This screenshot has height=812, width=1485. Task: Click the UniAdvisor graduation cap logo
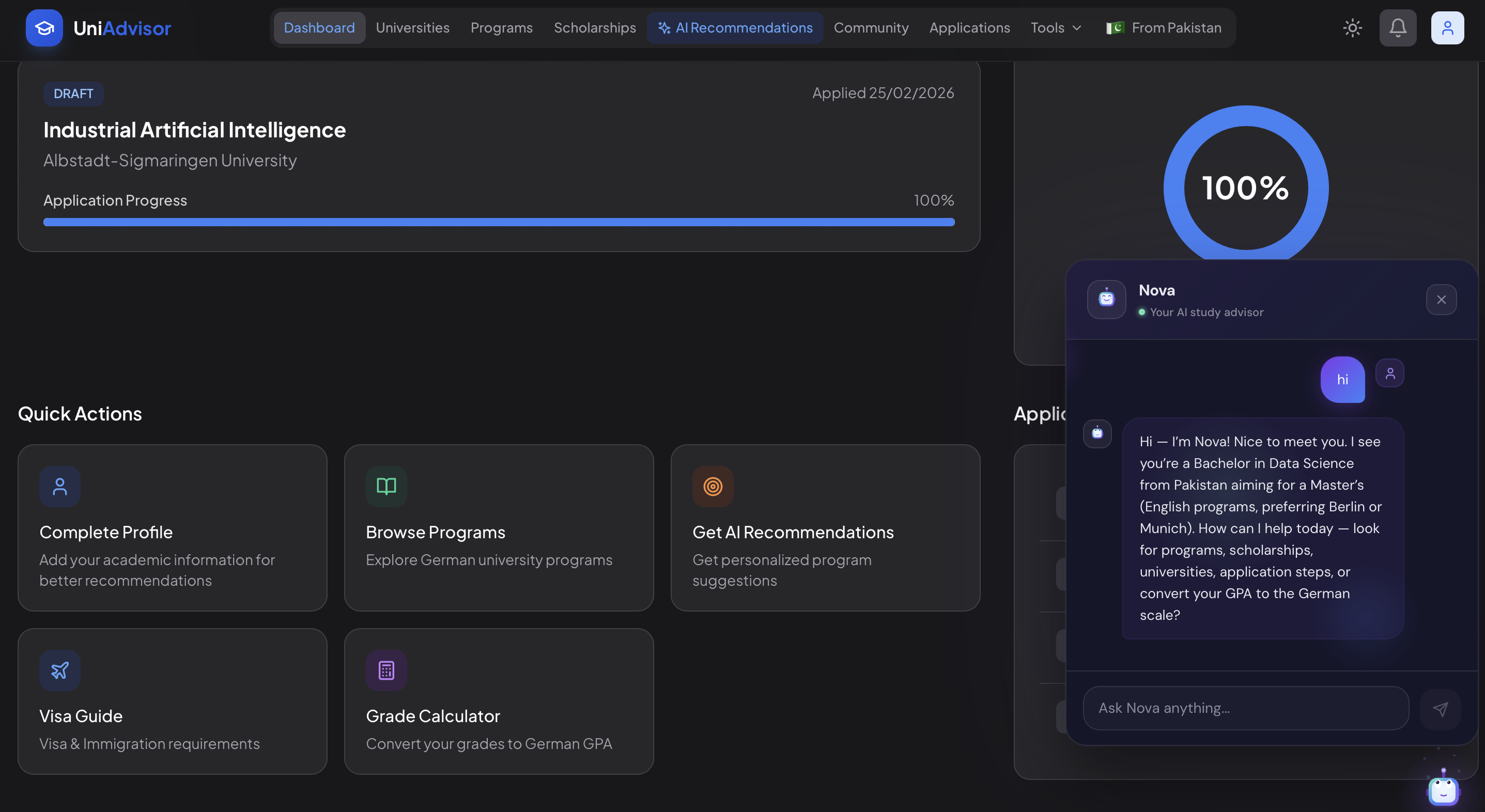(x=44, y=28)
